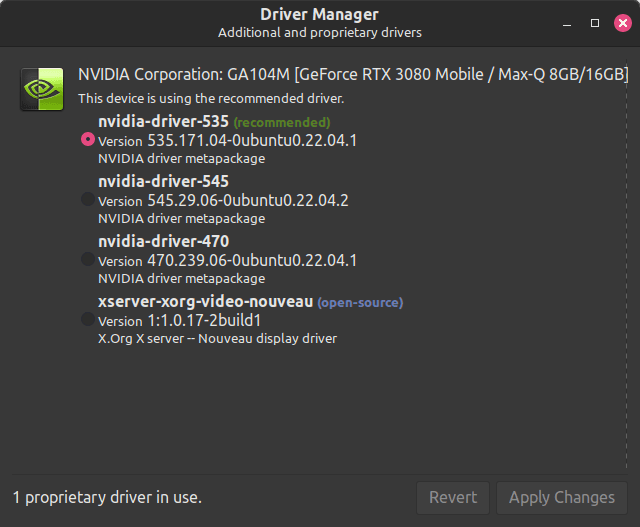Viewport: 640px width, 527px height.
Task: Click the blue (open-source) tag
Action: [360, 302]
